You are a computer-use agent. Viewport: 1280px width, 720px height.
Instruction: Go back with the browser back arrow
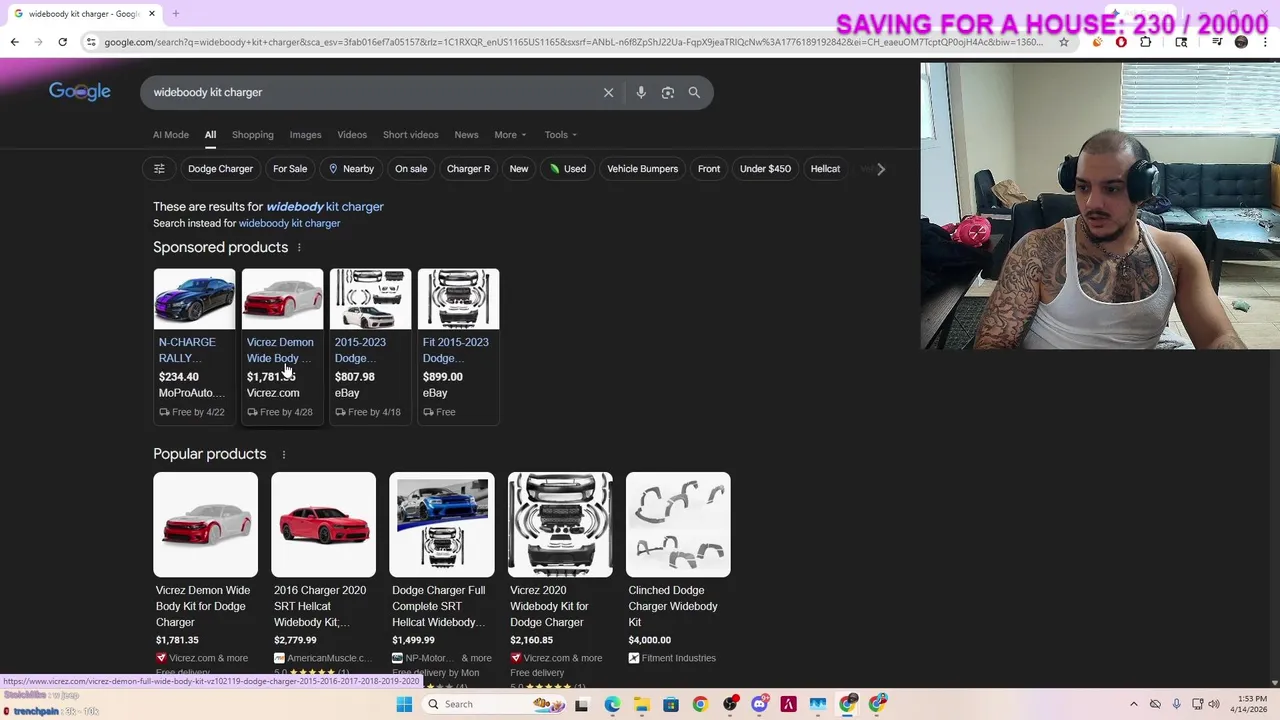coord(14,42)
